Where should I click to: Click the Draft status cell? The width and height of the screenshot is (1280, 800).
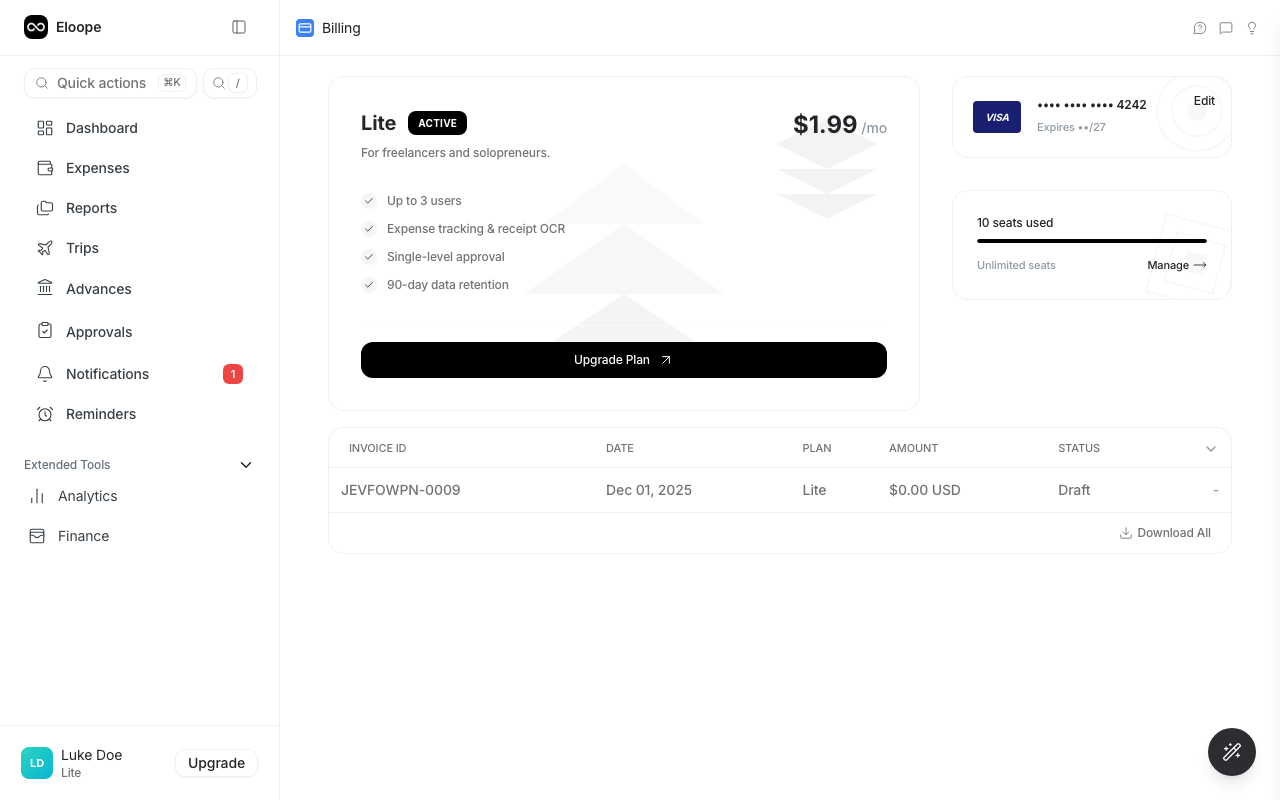coord(1074,490)
